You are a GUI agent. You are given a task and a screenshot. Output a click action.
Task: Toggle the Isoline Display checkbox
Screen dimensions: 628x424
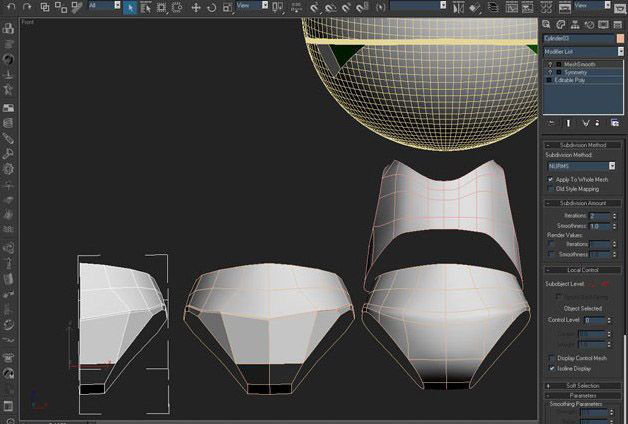point(551,367)
